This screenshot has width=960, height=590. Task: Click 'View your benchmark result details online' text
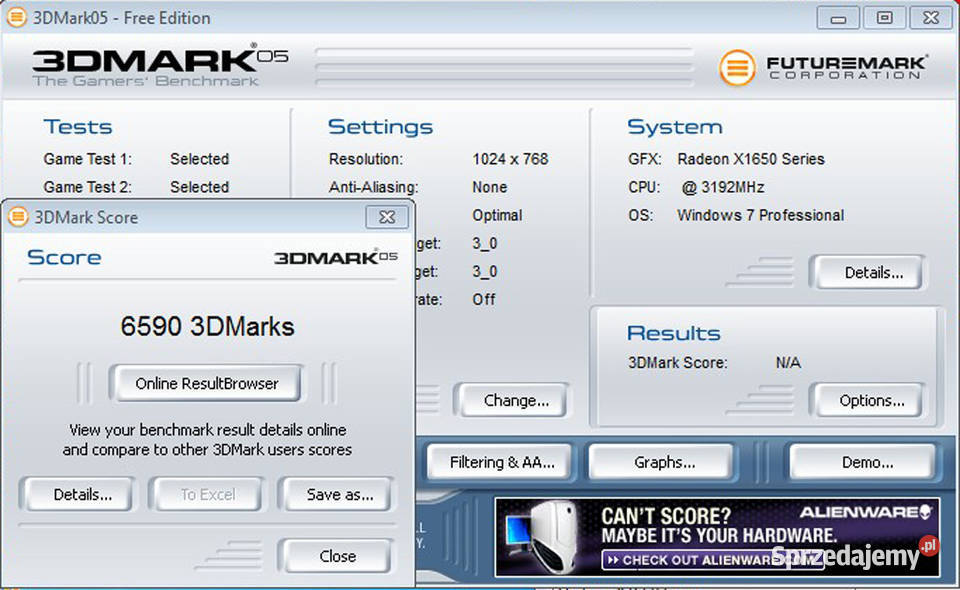pyautogui.click(x=208, y=430)
